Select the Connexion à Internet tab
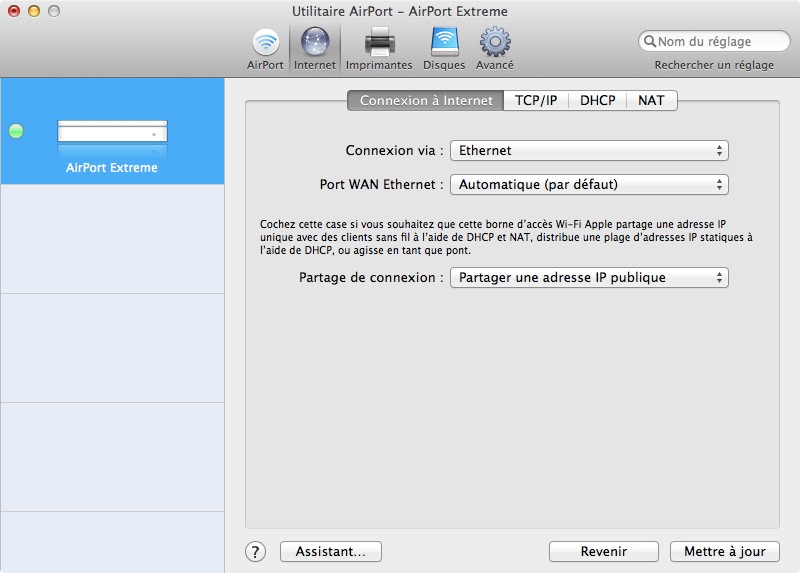The image size is (800, 573). click(426, 100)
